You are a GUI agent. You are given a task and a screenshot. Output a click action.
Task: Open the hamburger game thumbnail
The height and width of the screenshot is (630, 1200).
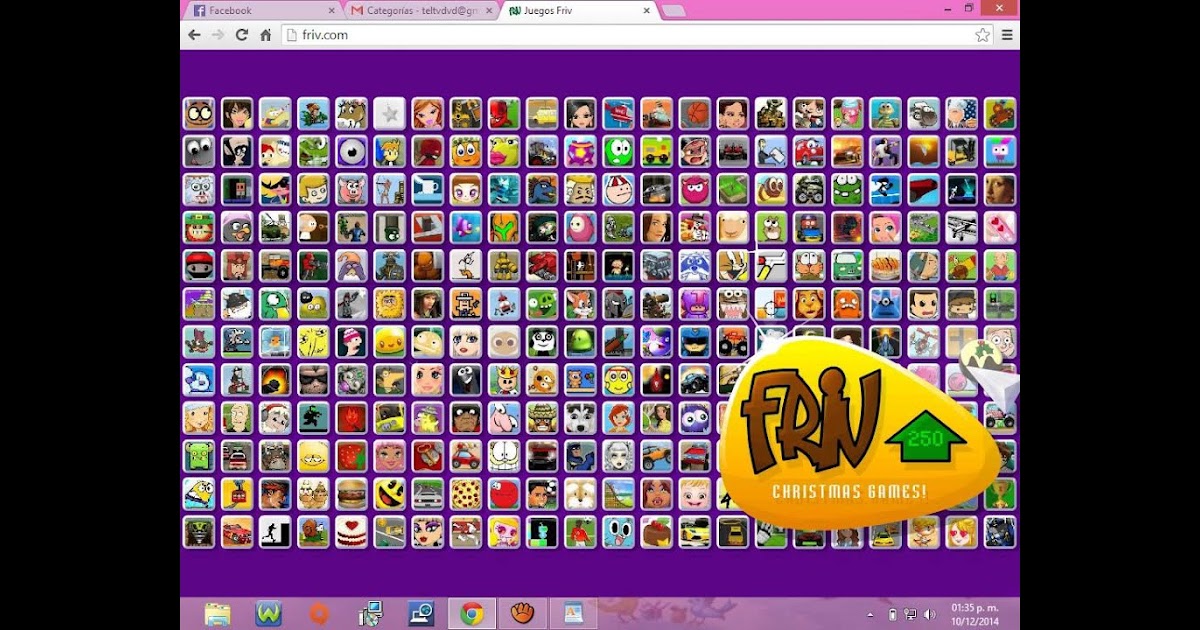[352, 493]
